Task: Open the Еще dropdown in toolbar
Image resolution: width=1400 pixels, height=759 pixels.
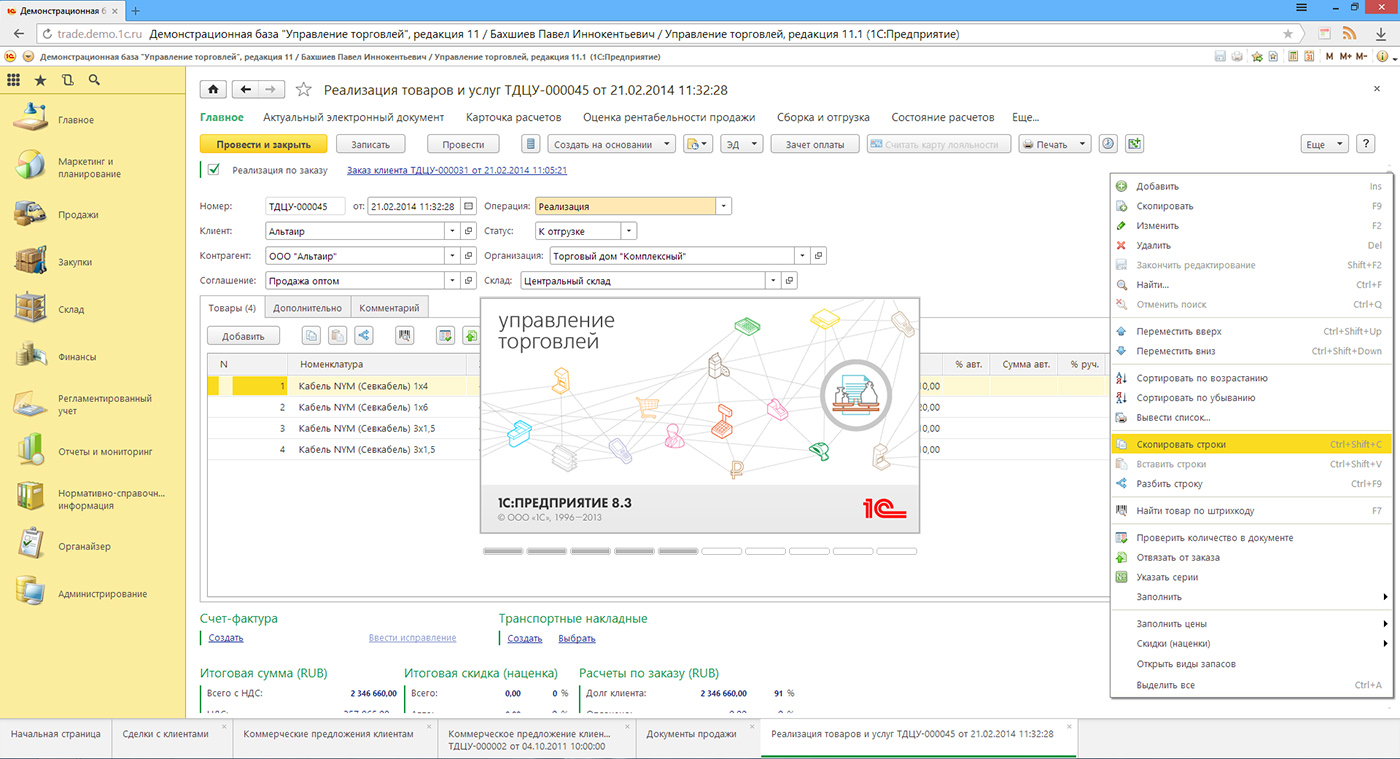Action: (1325, 144)
